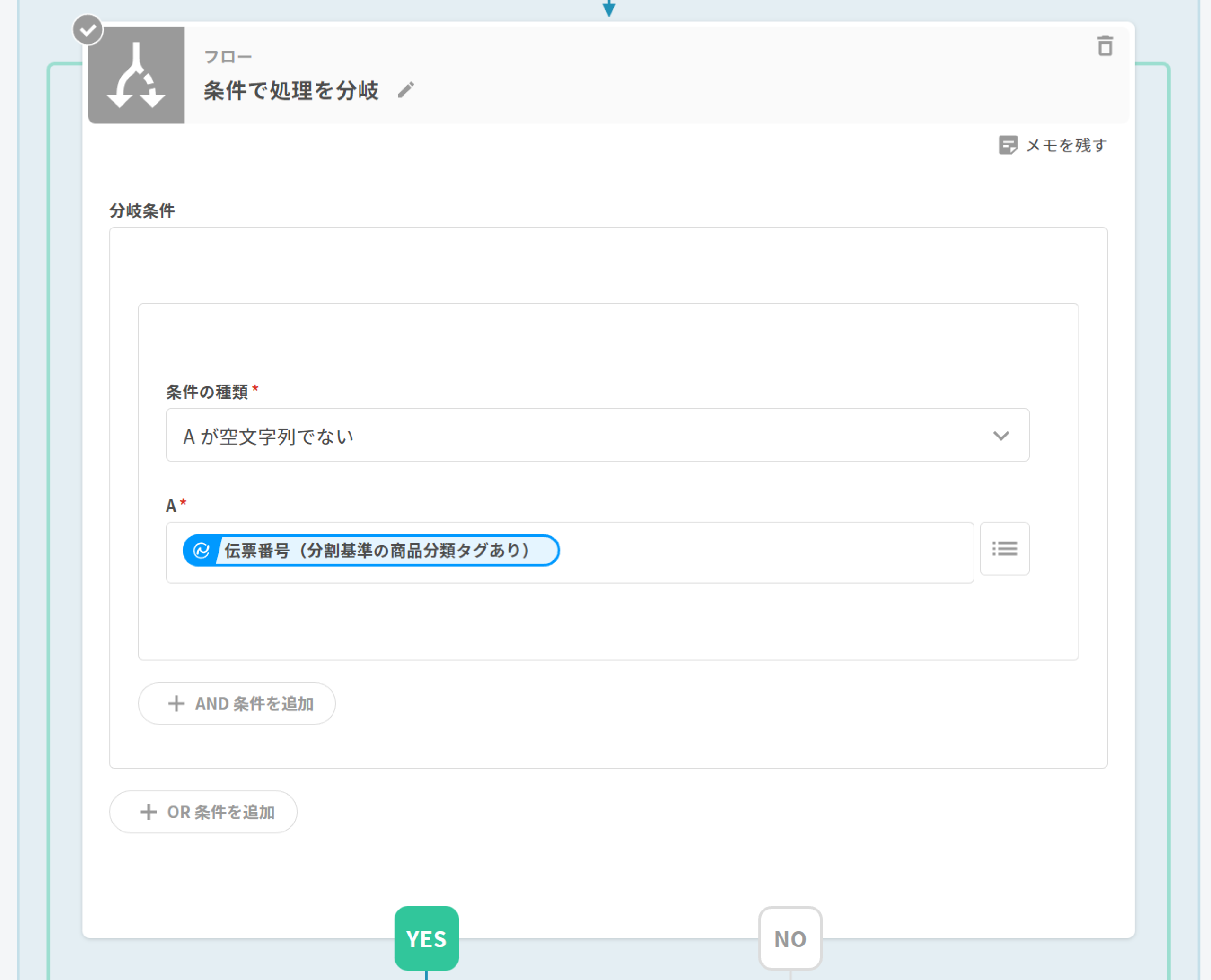Click the blue connector arrow at top

(x=609, y=8)
